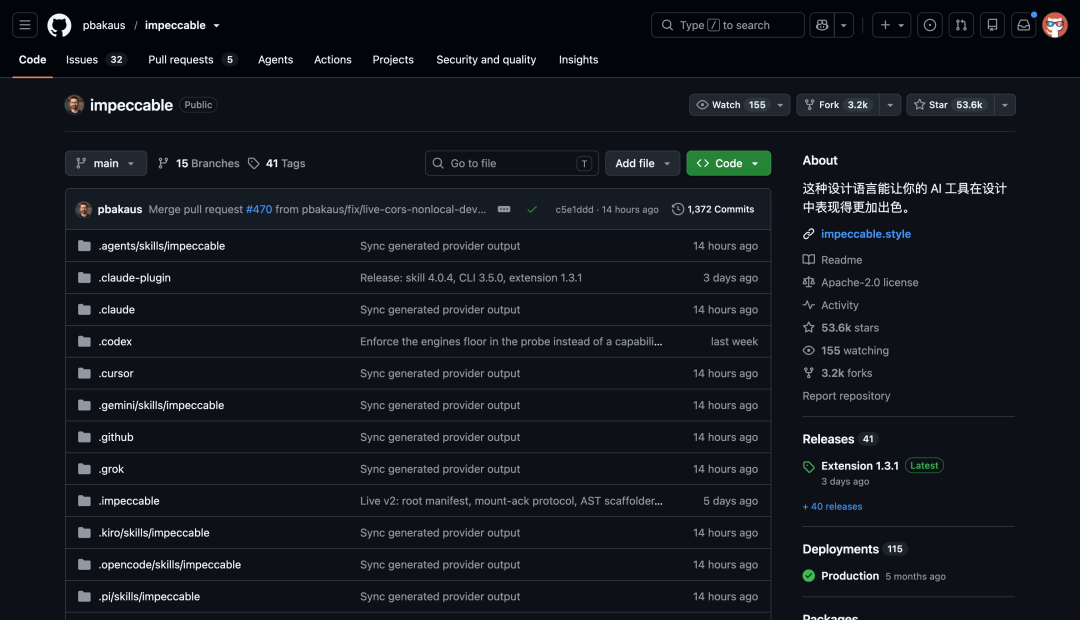The image size is (1080, 620).
Task: Open commit c5e1ddd hash
Action: coord(574,209)
